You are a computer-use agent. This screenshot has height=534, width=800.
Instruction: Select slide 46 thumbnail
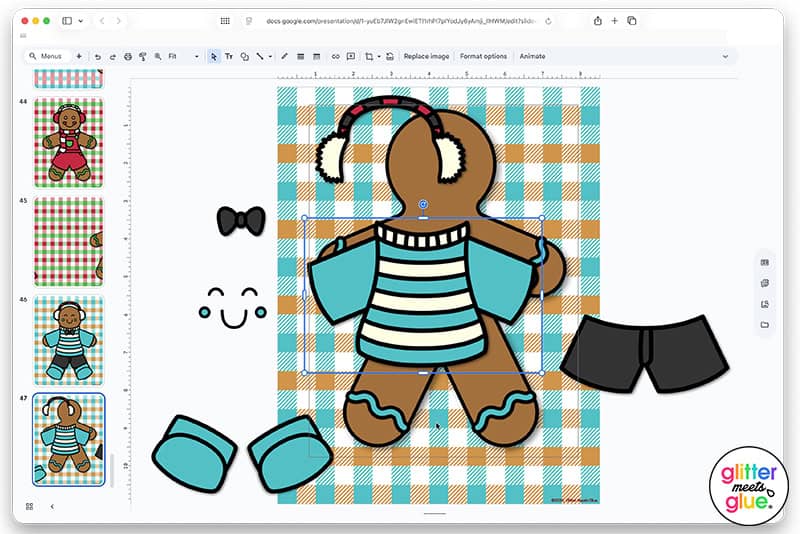(68, 341)
